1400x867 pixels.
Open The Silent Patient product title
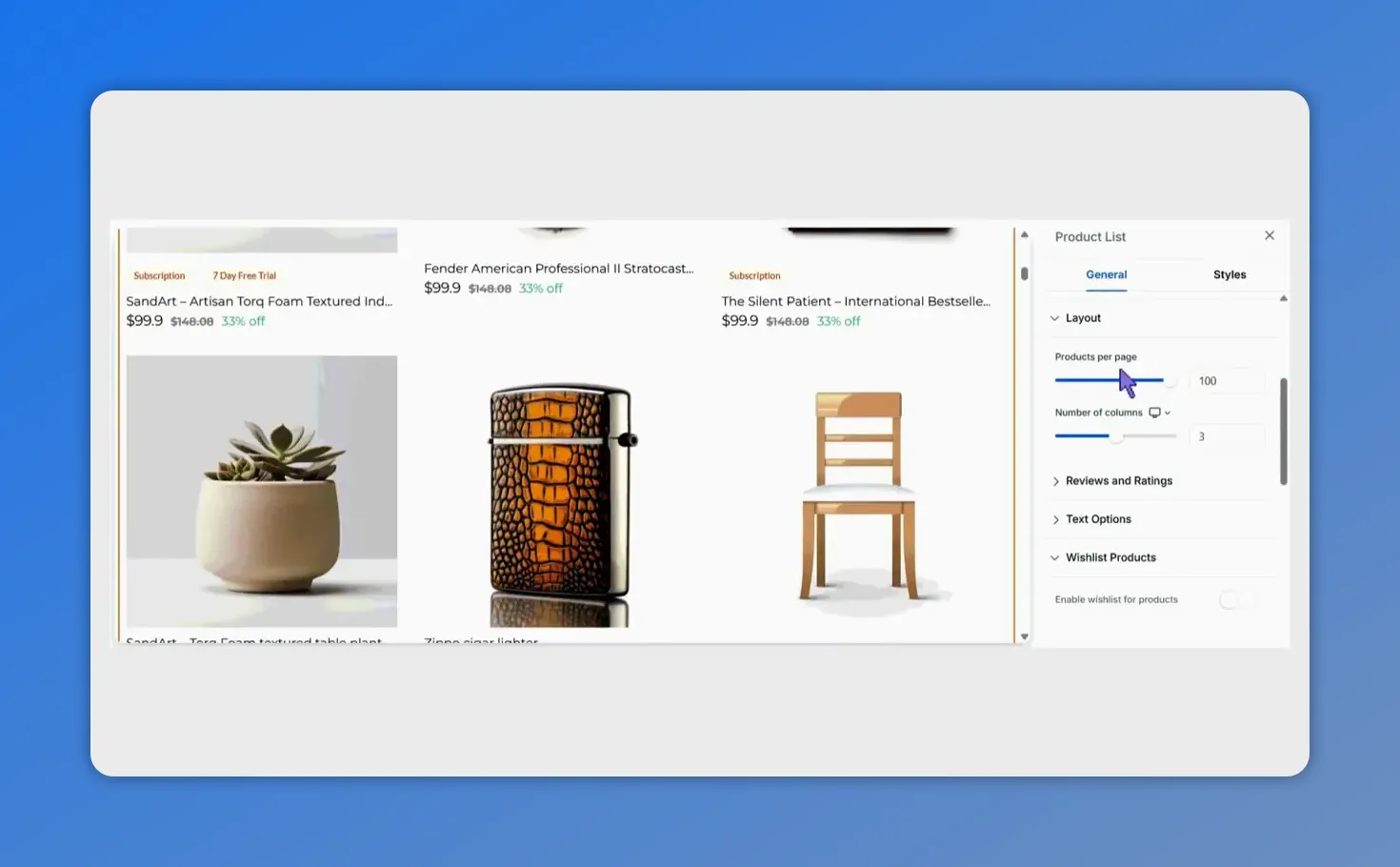pyautogui.click(x=856, y=301)
